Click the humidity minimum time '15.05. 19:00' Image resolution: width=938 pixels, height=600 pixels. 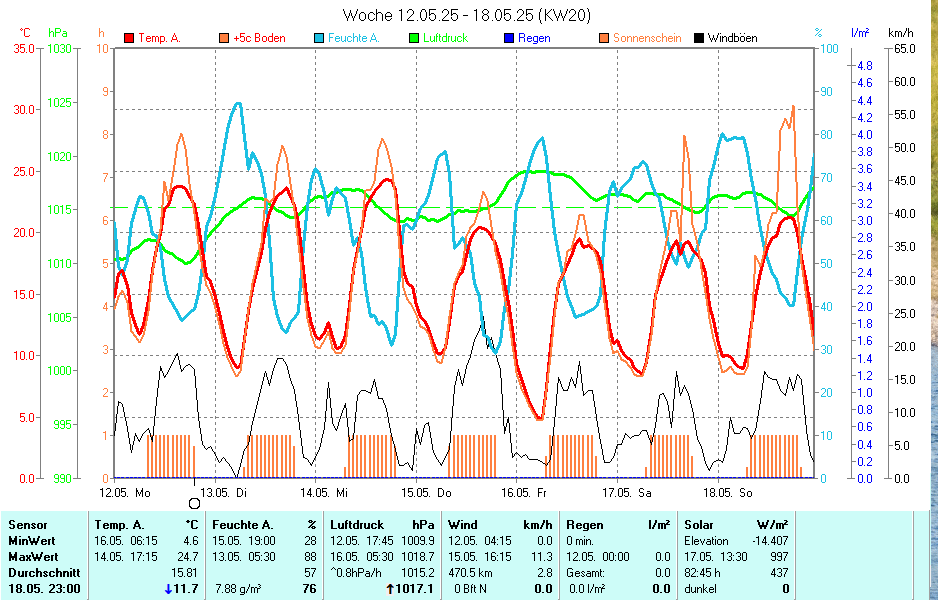click(244, 541)
